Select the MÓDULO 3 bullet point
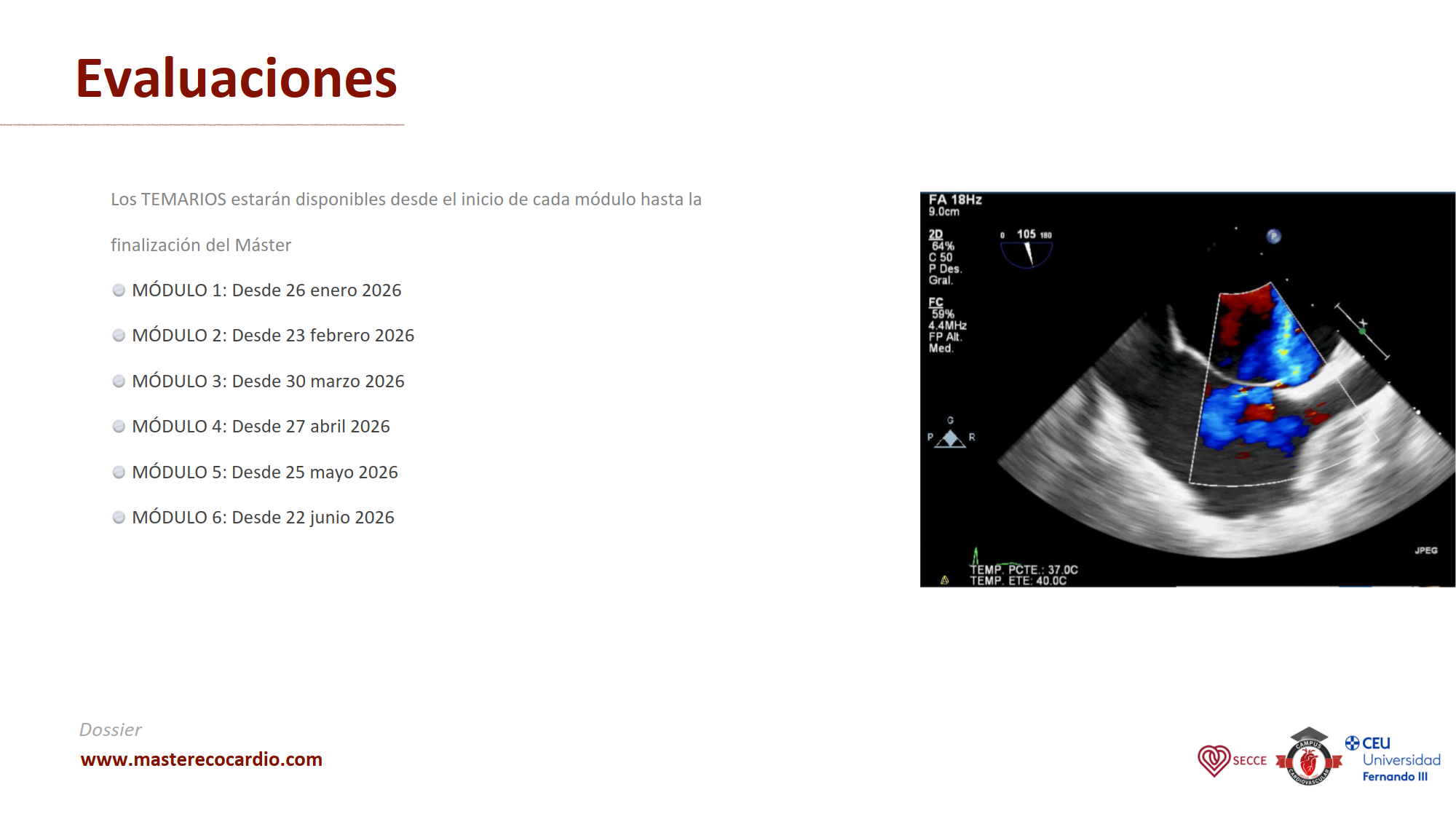The image size is (1456, 819). pyautogui.click(x=119, y=381)
